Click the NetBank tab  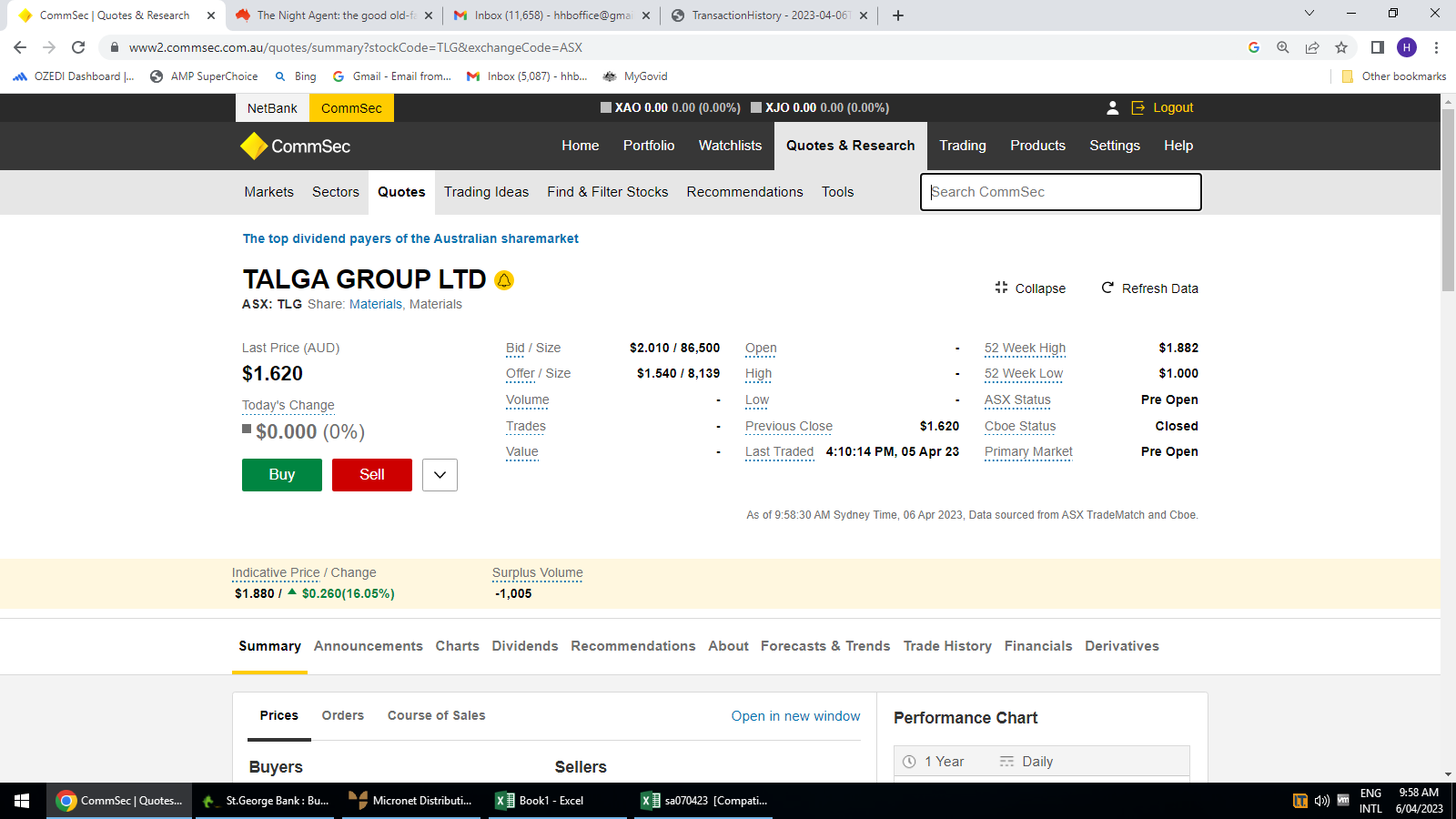tap(272, 108)
